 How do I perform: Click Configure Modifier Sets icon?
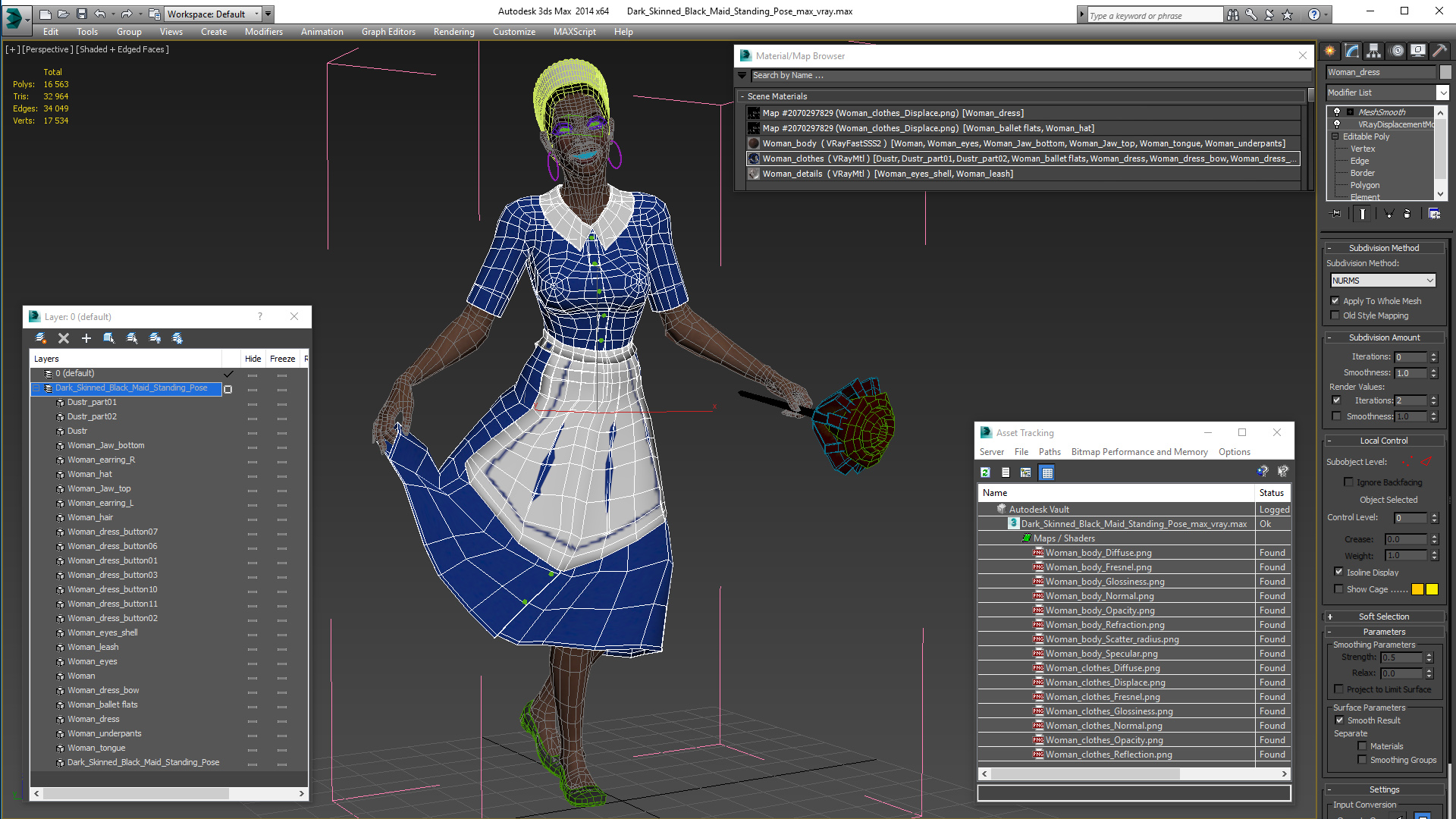coord(1434,214)
